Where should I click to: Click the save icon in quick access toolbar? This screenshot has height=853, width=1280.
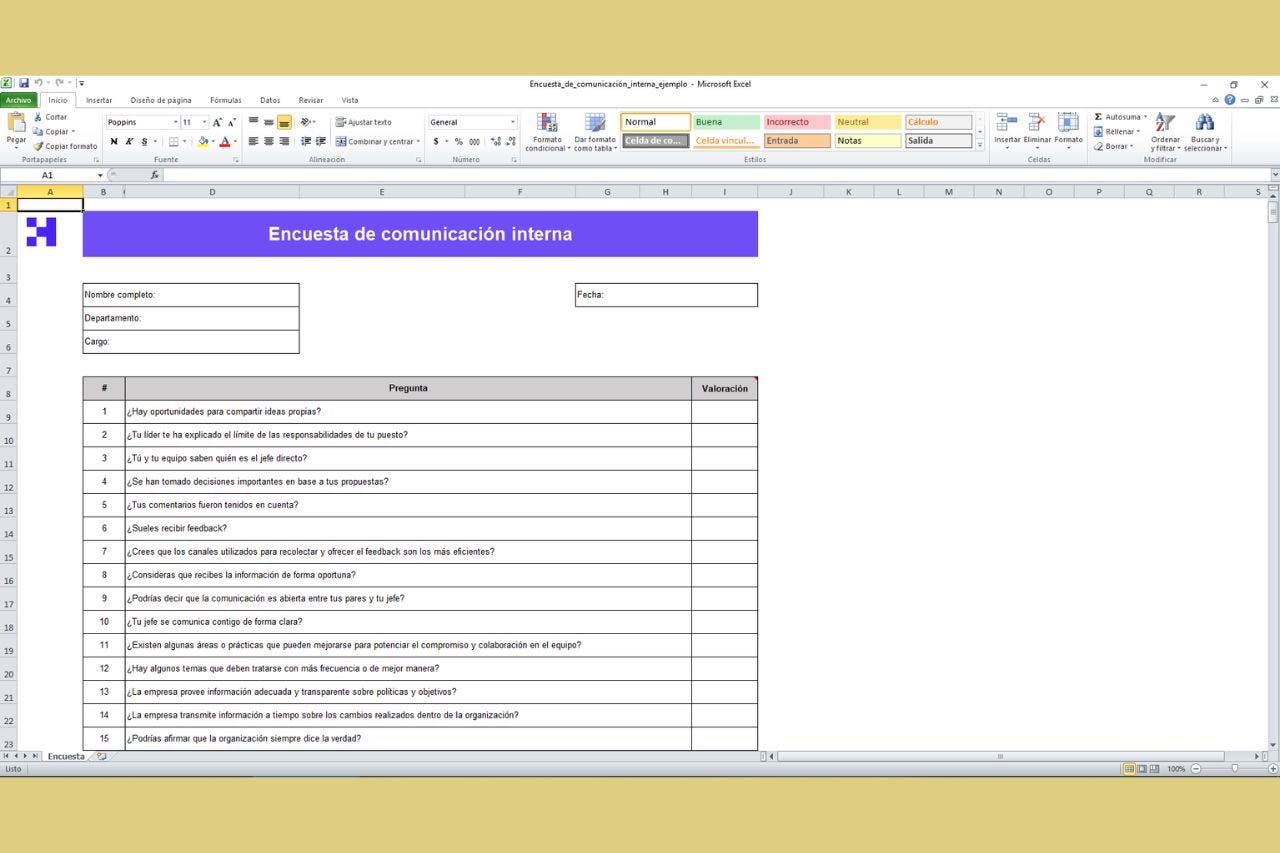pyautogui.click(x=24, y=83)
